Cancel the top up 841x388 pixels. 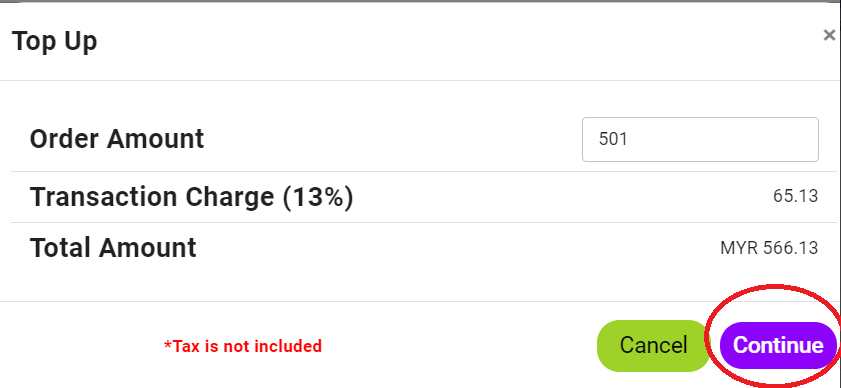[x=653, y=346]
